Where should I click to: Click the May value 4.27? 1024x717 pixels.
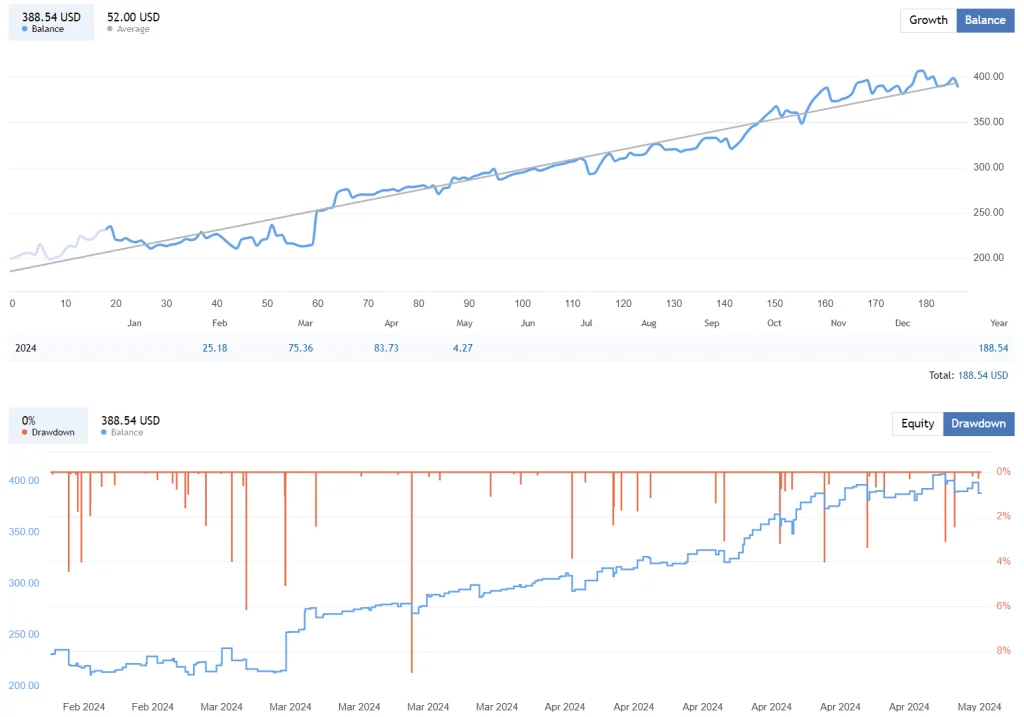[x=462, y=348]
